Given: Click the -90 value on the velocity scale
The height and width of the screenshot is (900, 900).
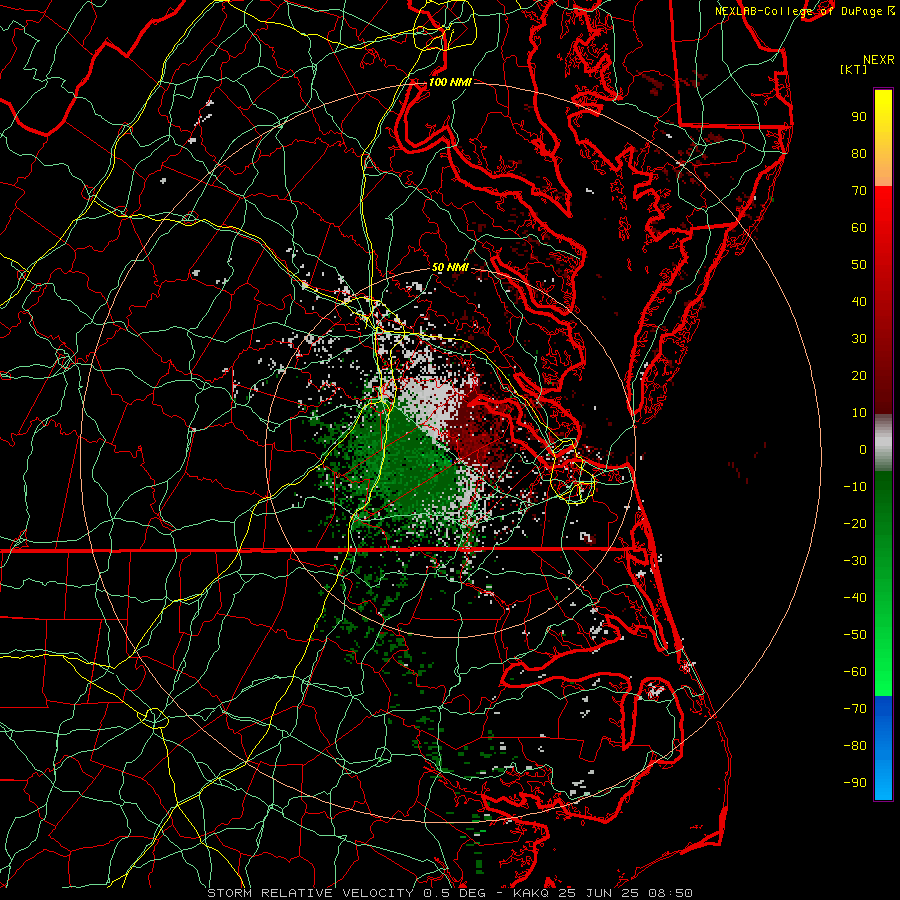Looking at the screenshot, I should tap(855, 783).
